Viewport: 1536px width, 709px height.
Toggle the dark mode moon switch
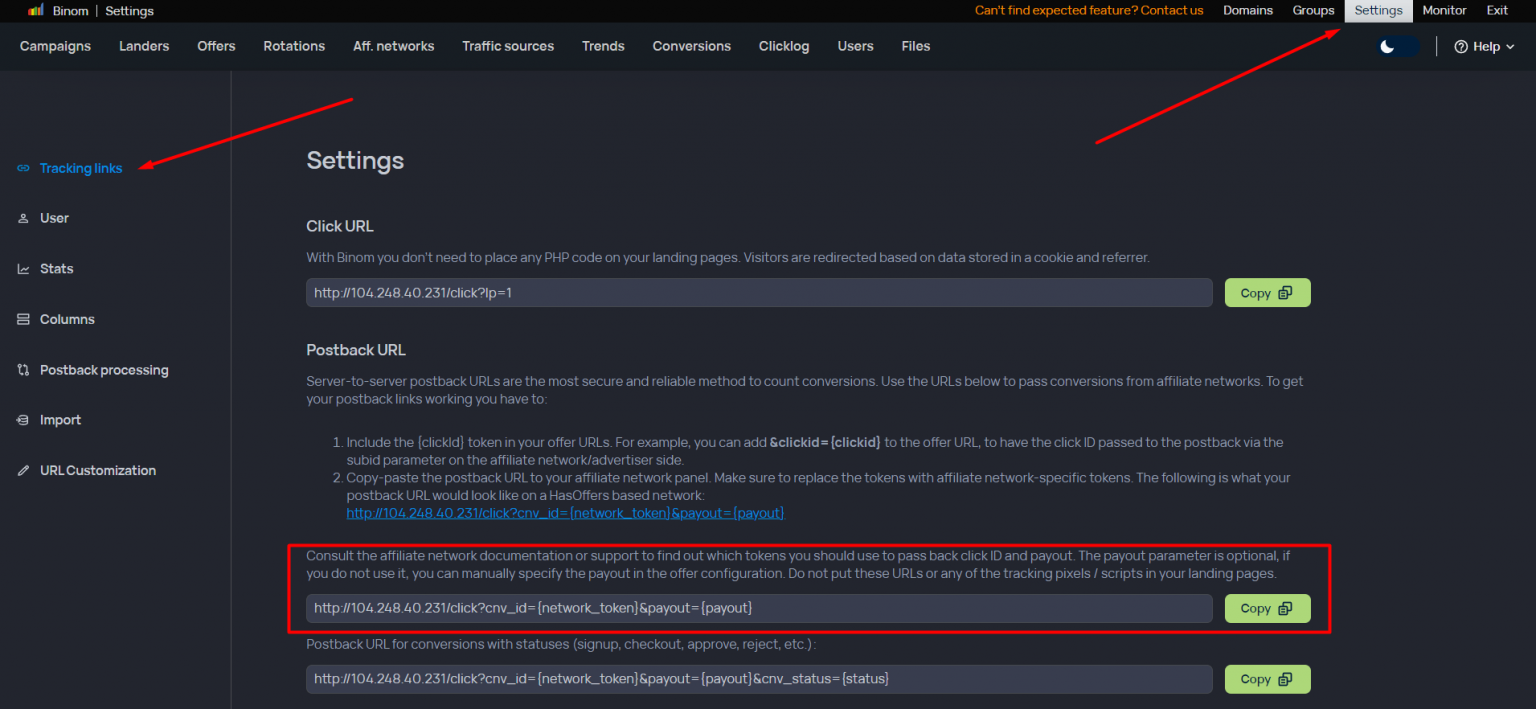pyautogui.click(x=1397, y=47)
